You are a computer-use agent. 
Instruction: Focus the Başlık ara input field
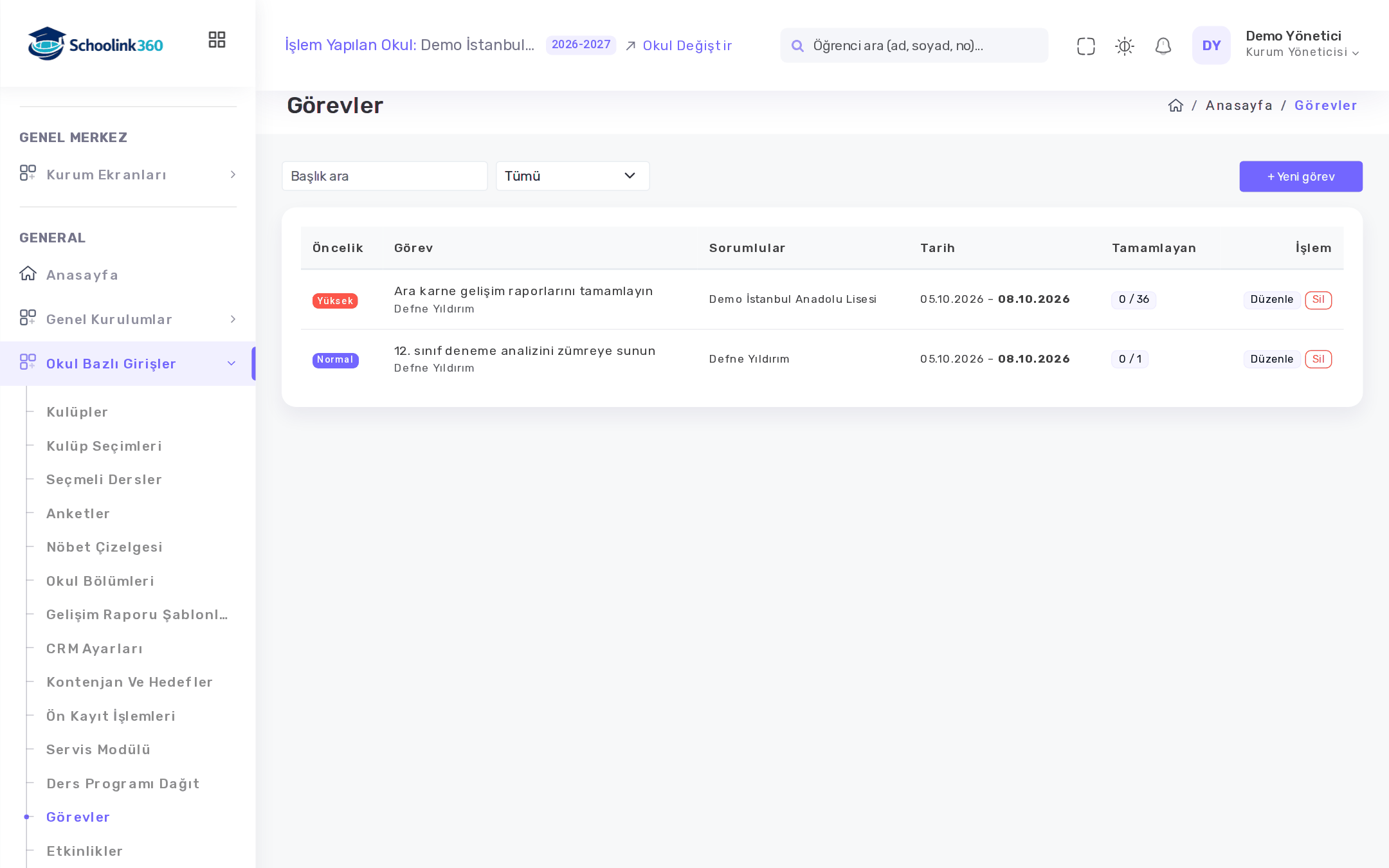[385, 176]
